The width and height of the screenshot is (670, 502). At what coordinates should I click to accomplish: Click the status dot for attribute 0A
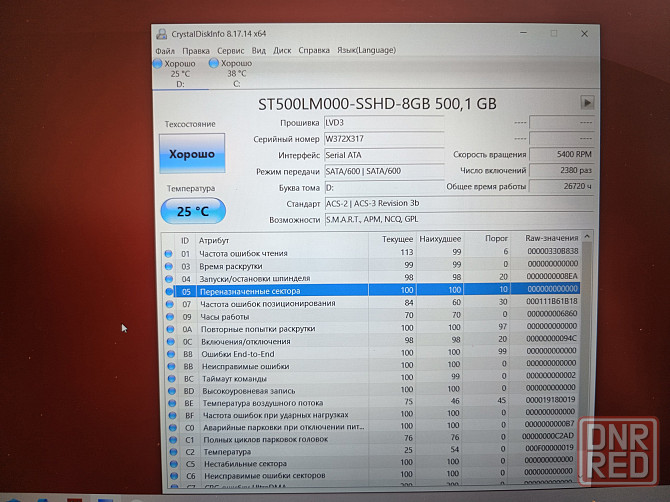pyautogui.click(x=170, y=329)
